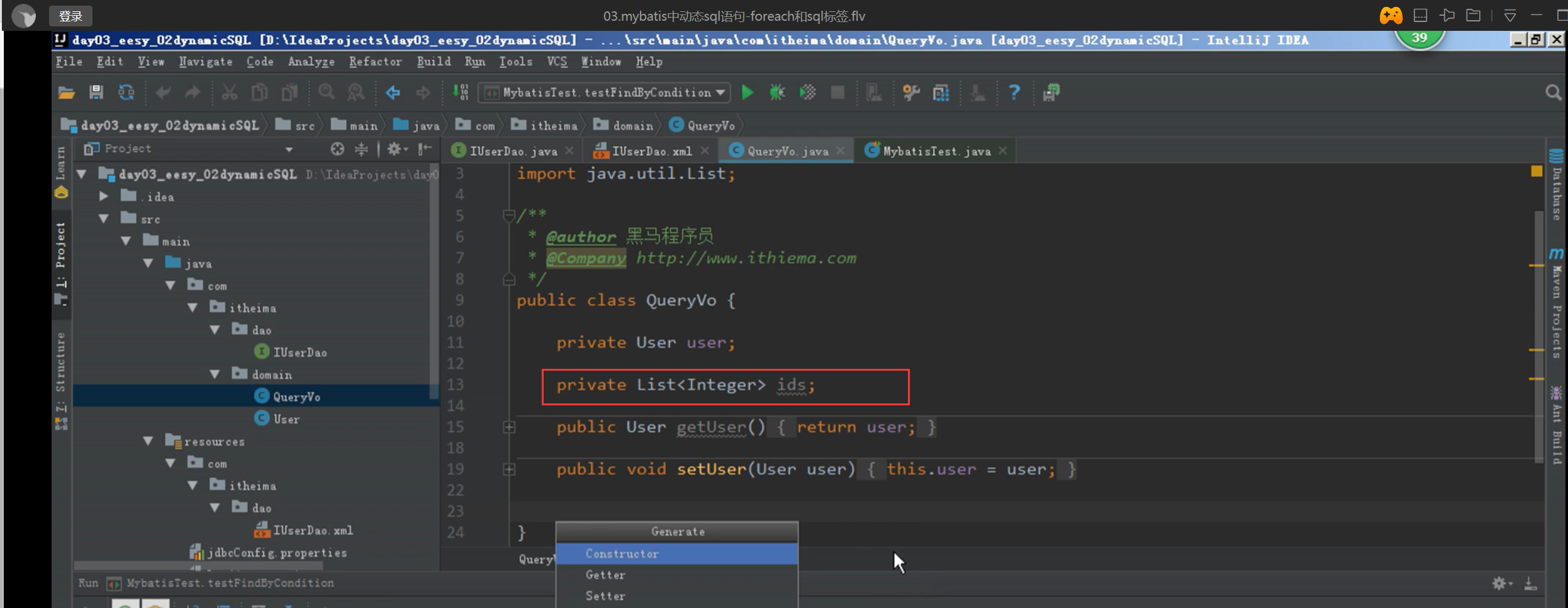The width and height of the screenshot is (1568, 608).
Task: Open the Refactor menu
Action: (x=375, y=62)
